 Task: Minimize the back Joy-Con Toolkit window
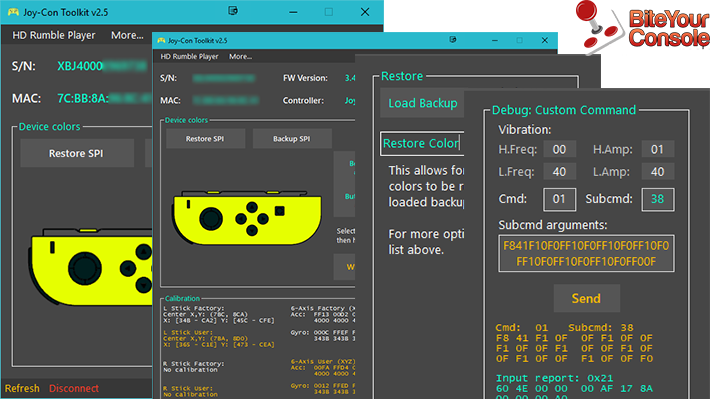tap(293, 12)
